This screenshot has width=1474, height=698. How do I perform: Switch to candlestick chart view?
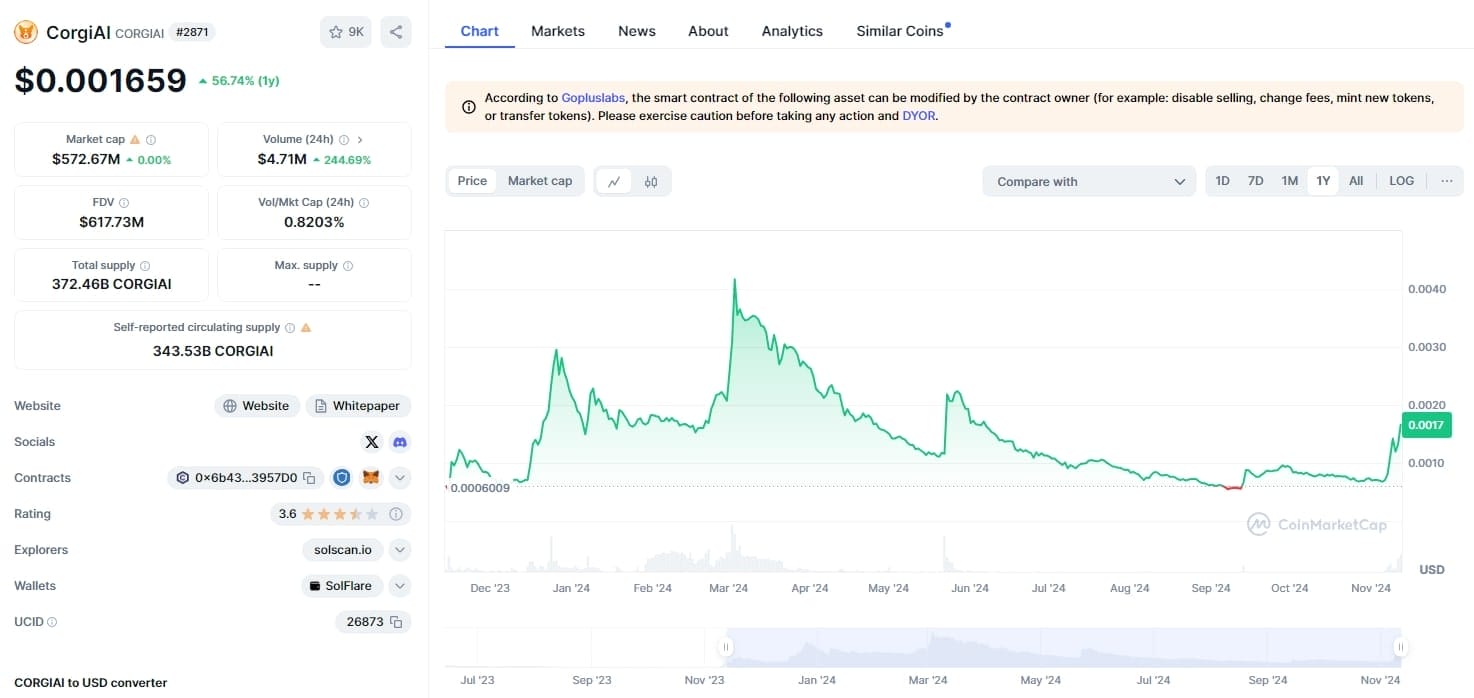(651, 181)
